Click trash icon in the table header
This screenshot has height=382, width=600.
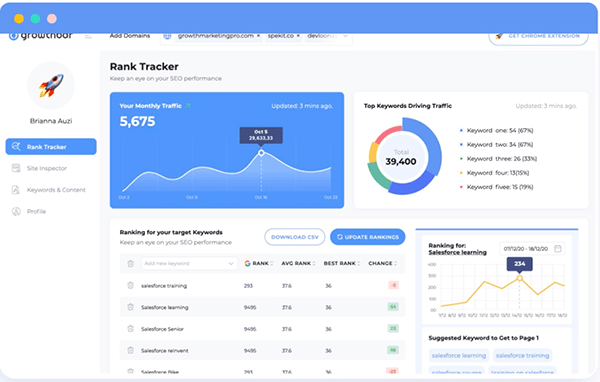pos(130,263)
